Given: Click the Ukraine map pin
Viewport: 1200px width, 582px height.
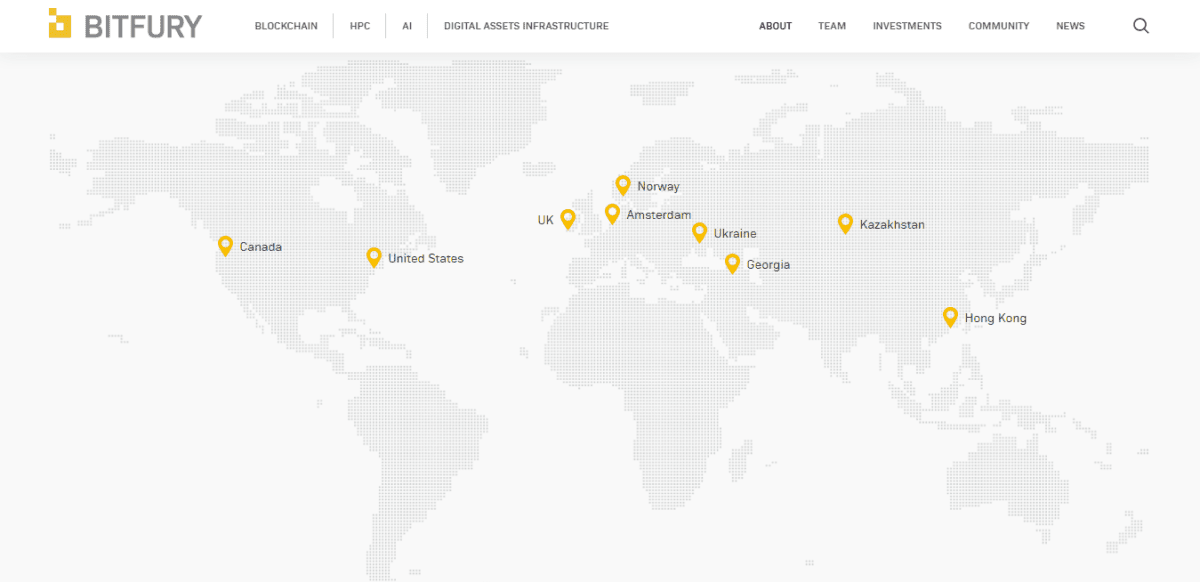Looking at the screenshot, I should pyautogui.click(x=700, y=233).
